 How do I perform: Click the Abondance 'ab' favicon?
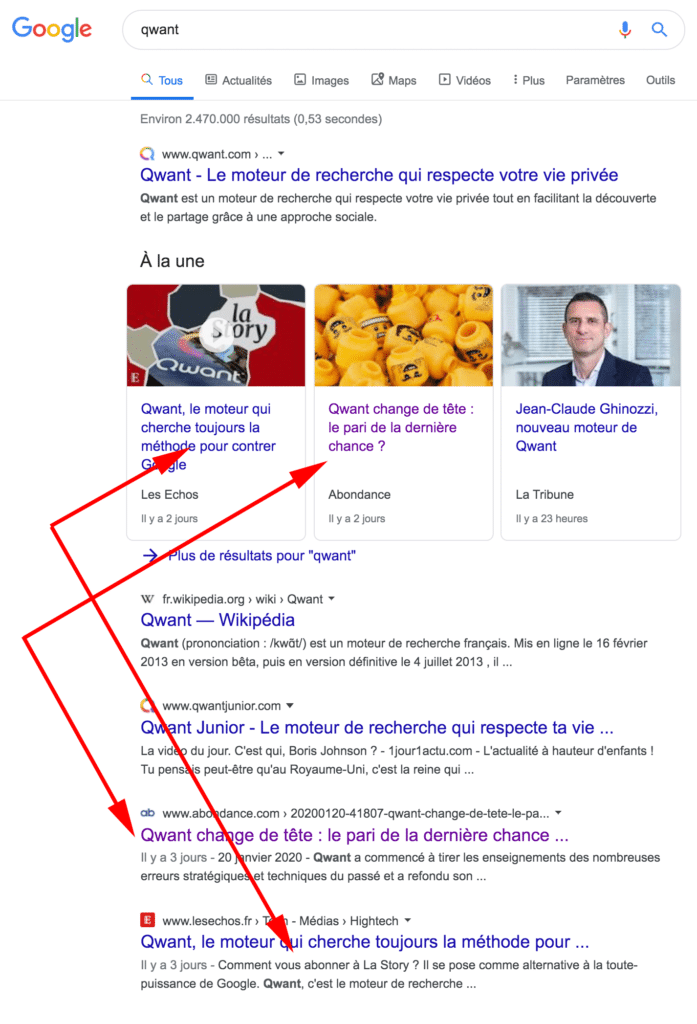[148, 813]
